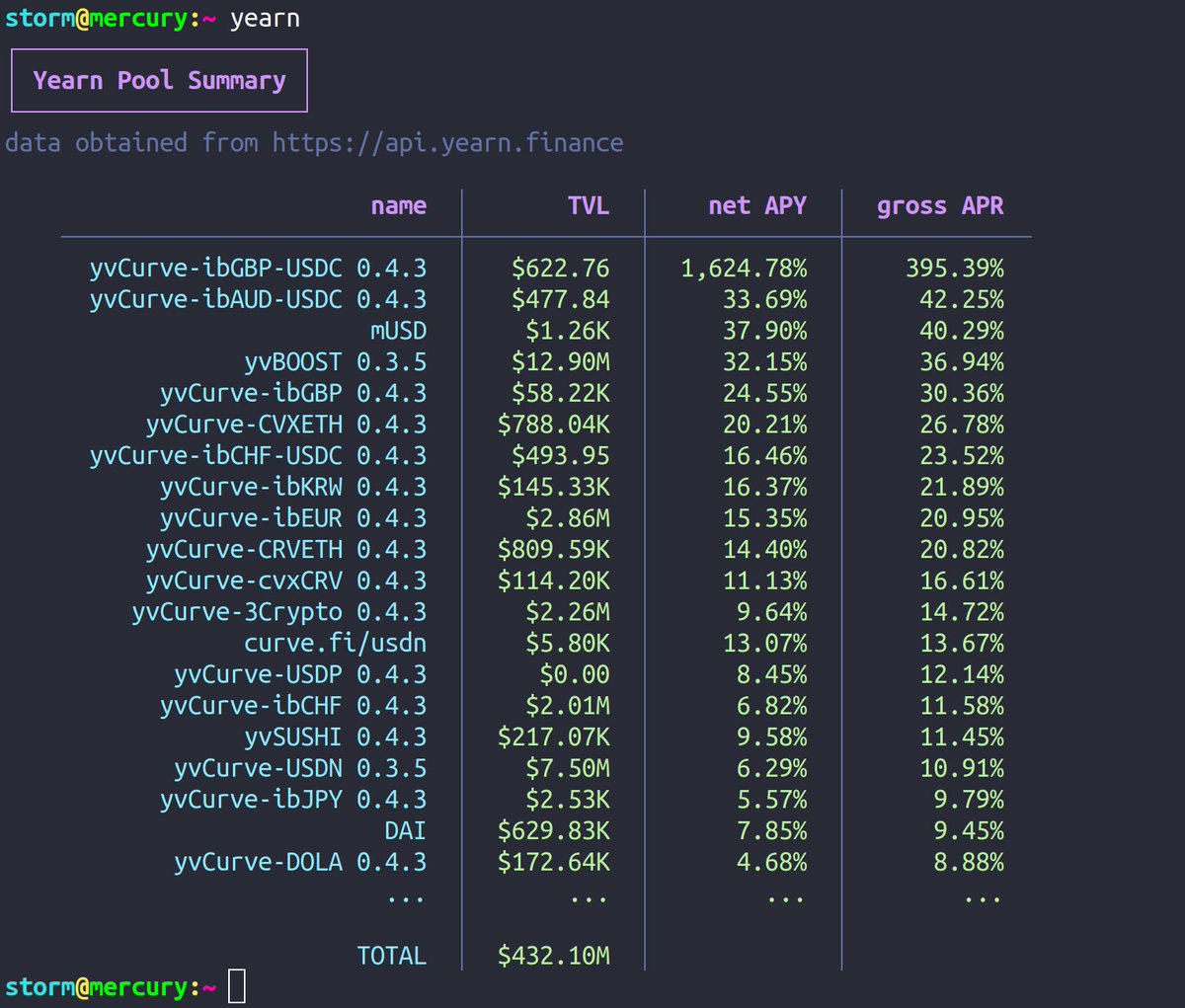Select row name yvCurve-ibGBP-USDC 0.4.3

259,269
